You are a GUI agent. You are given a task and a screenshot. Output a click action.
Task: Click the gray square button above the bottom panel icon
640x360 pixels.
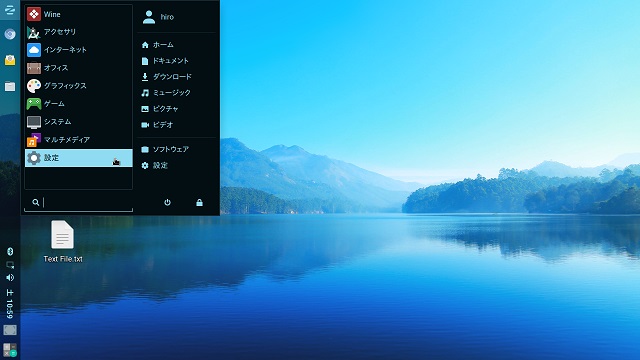pos(10,330)
